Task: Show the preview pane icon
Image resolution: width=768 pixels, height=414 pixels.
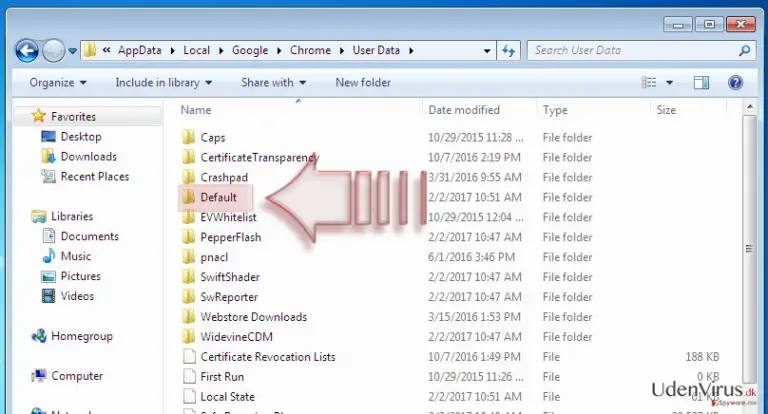Action: click(701, 82)
